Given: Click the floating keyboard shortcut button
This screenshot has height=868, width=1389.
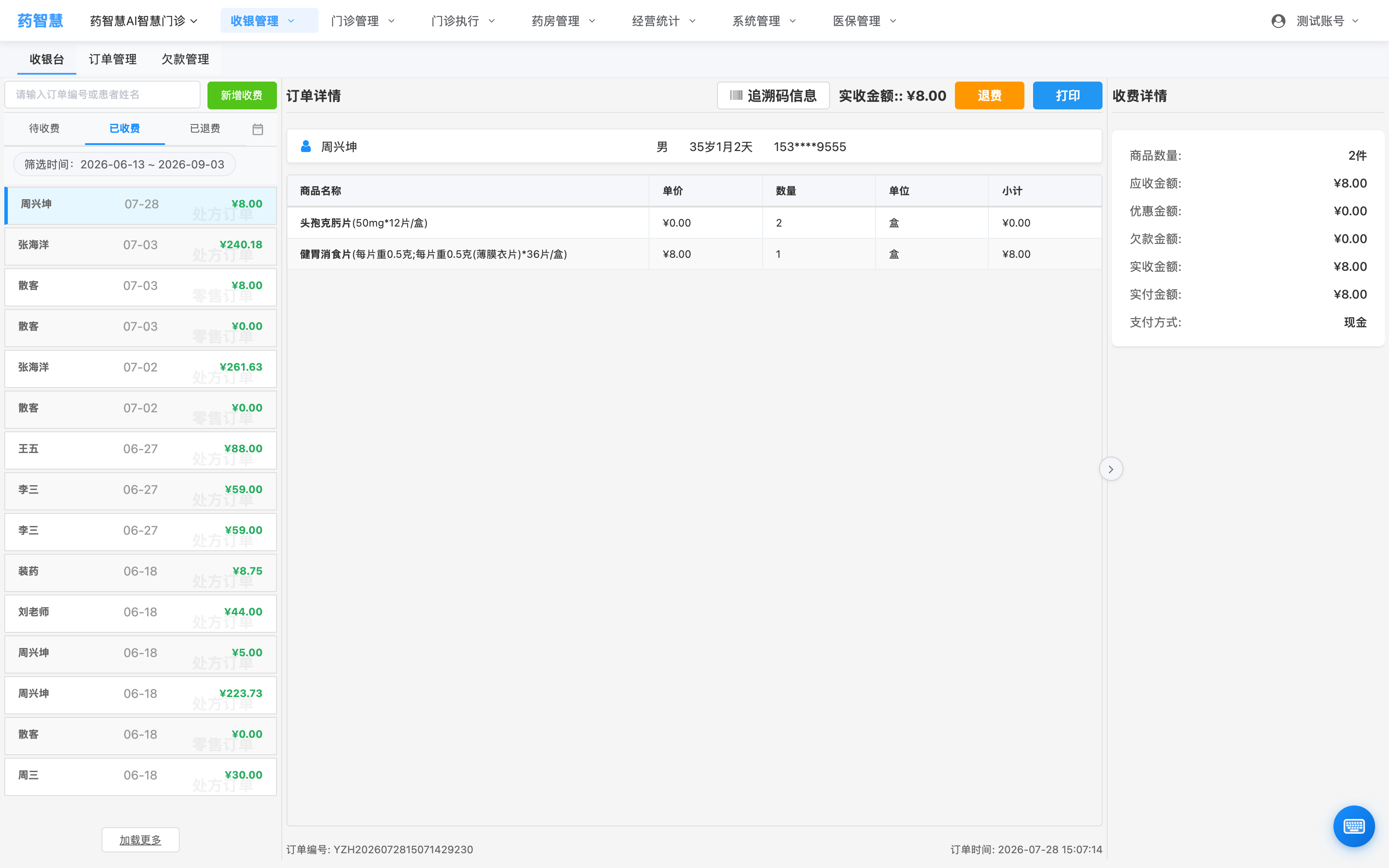Looking at the screenshot, I should [1353, 826].
